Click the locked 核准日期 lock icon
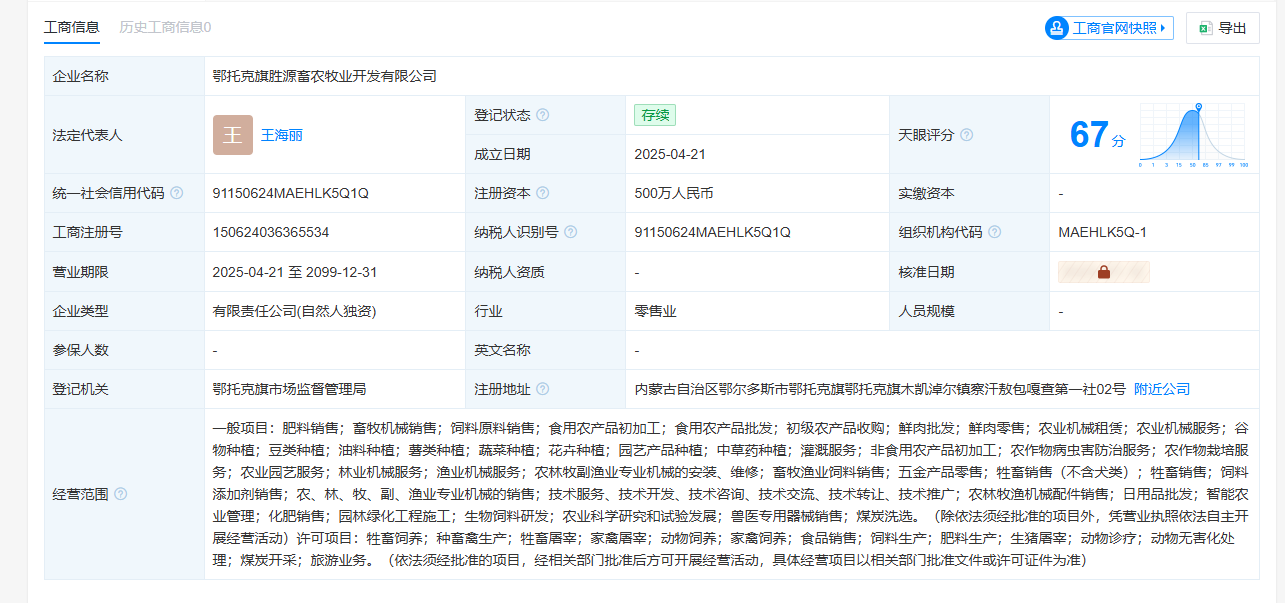Viewport: 1285px width, 603px height. 1104,272
